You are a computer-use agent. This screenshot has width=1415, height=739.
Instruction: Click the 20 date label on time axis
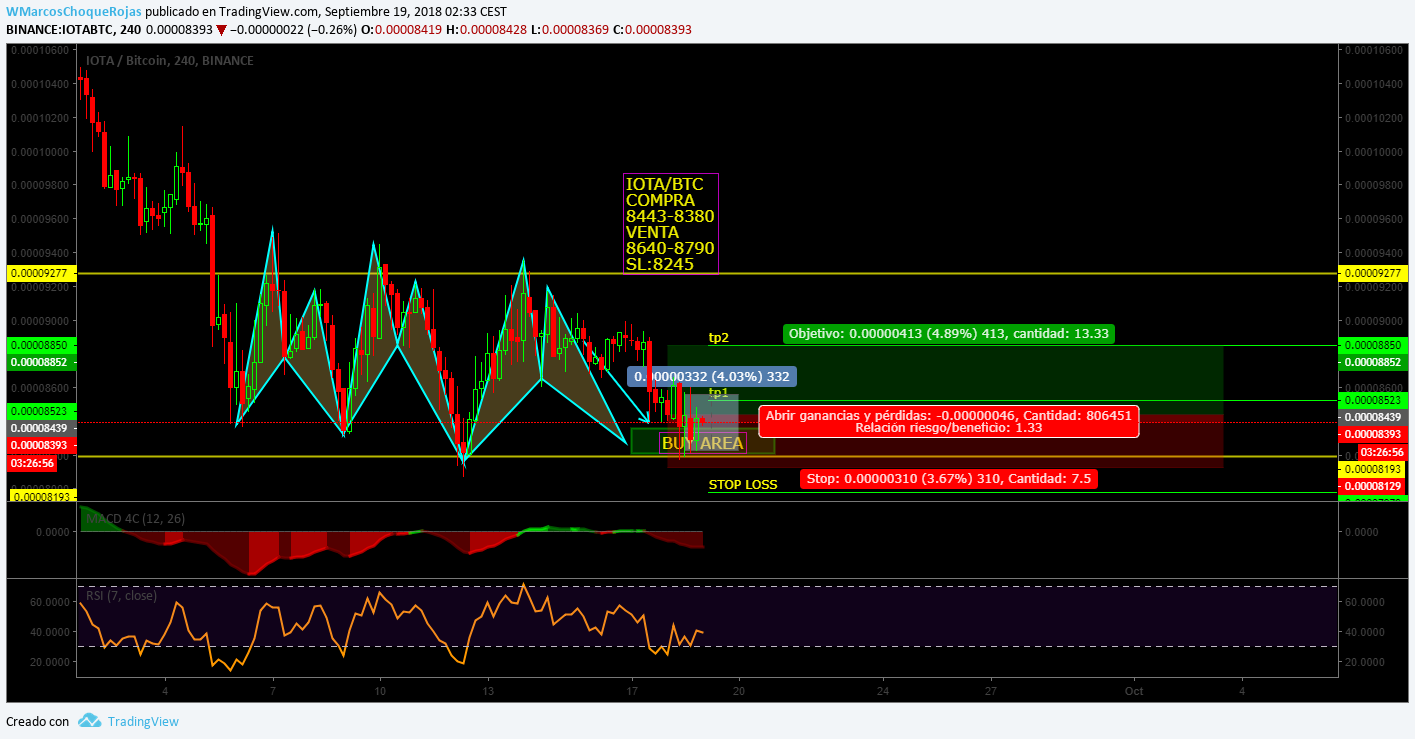click(739, 690)
